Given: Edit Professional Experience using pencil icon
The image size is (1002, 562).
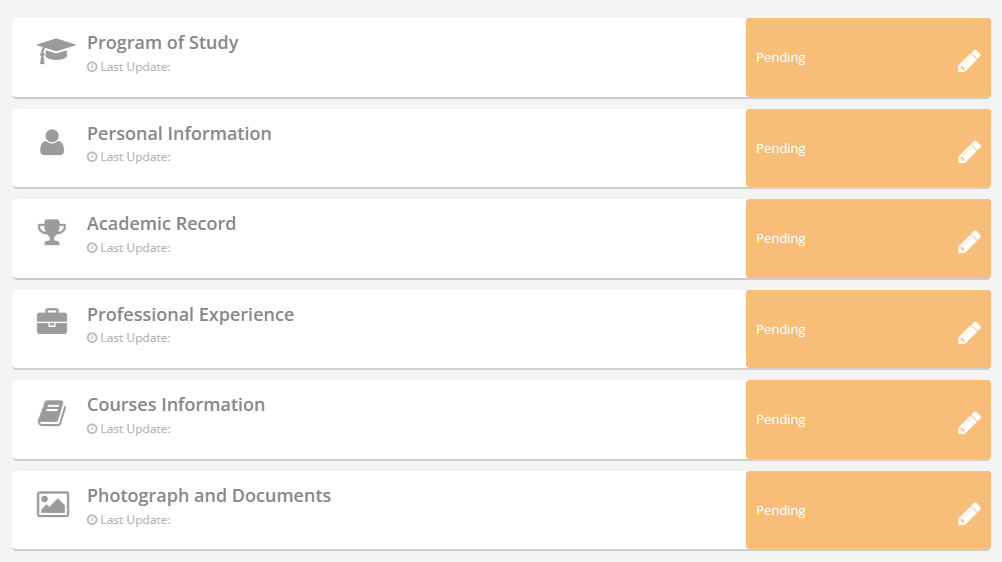Looking at the screenshot, I should [x=969, y=333].
